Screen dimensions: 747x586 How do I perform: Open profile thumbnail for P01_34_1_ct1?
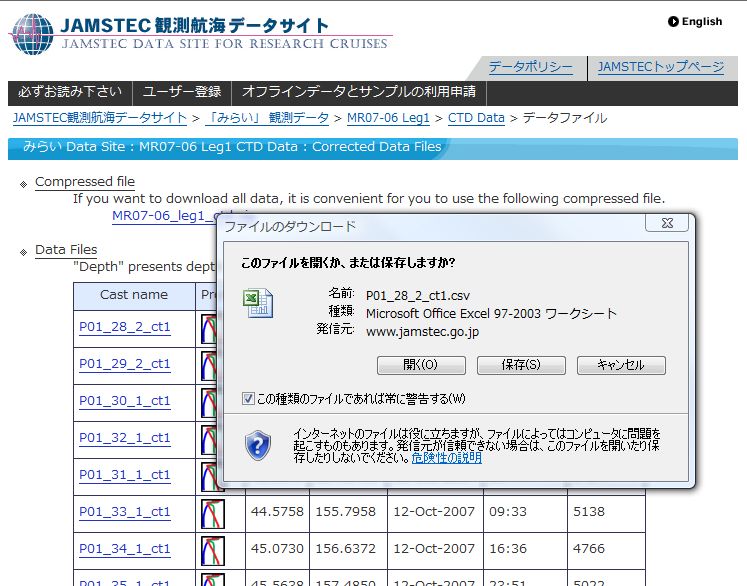tap(212, 550)
